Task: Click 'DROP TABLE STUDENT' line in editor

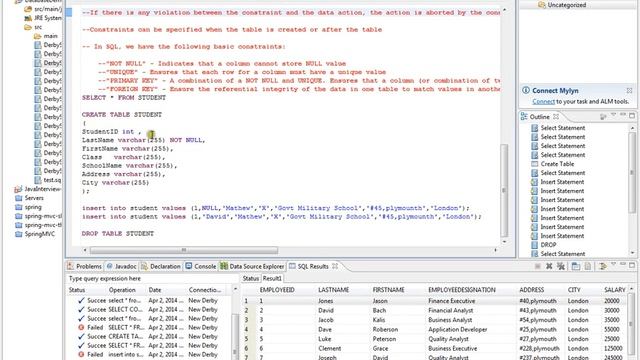Action: pos(118,233)
